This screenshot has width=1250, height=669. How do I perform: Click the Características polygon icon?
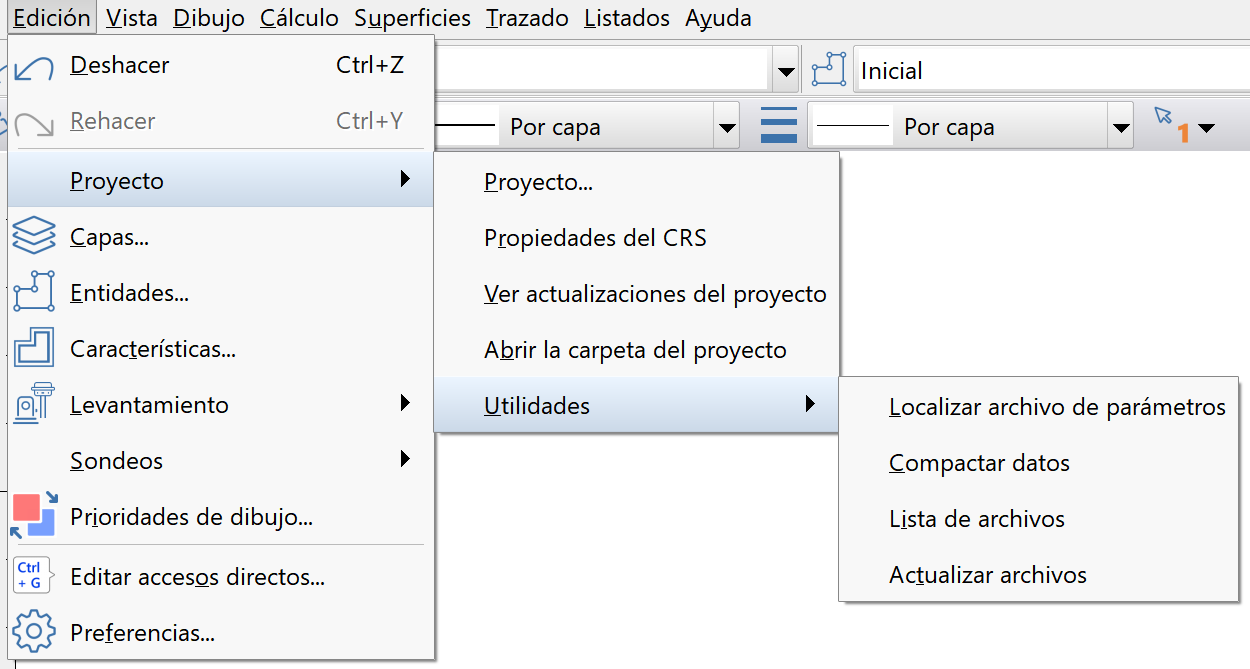pos(33,348)
